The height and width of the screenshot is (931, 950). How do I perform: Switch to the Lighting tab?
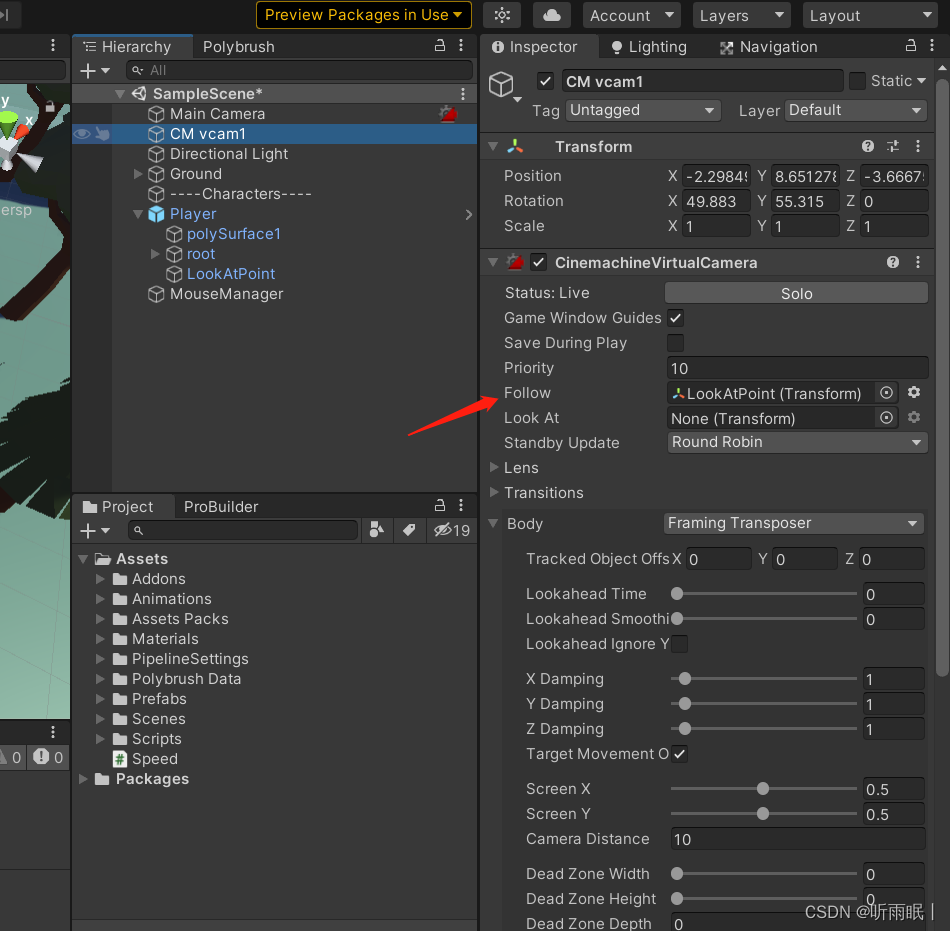649,47
